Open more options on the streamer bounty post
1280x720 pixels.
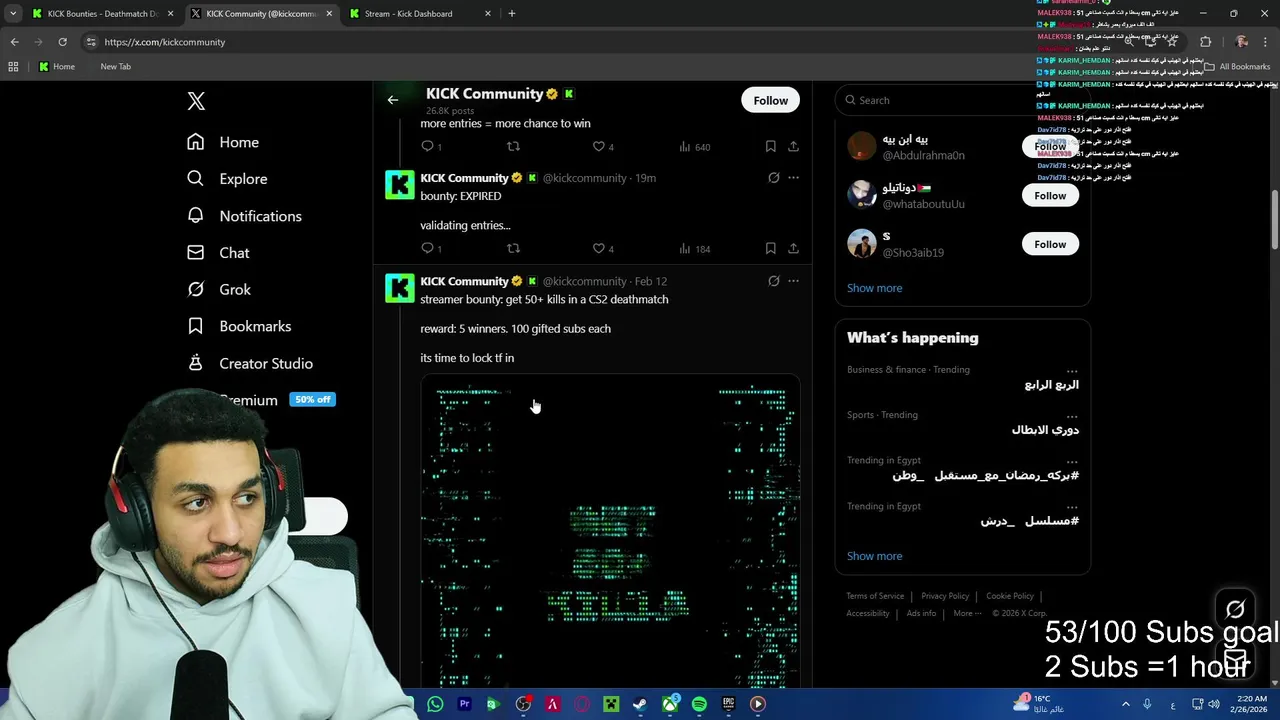coord(793,281)
